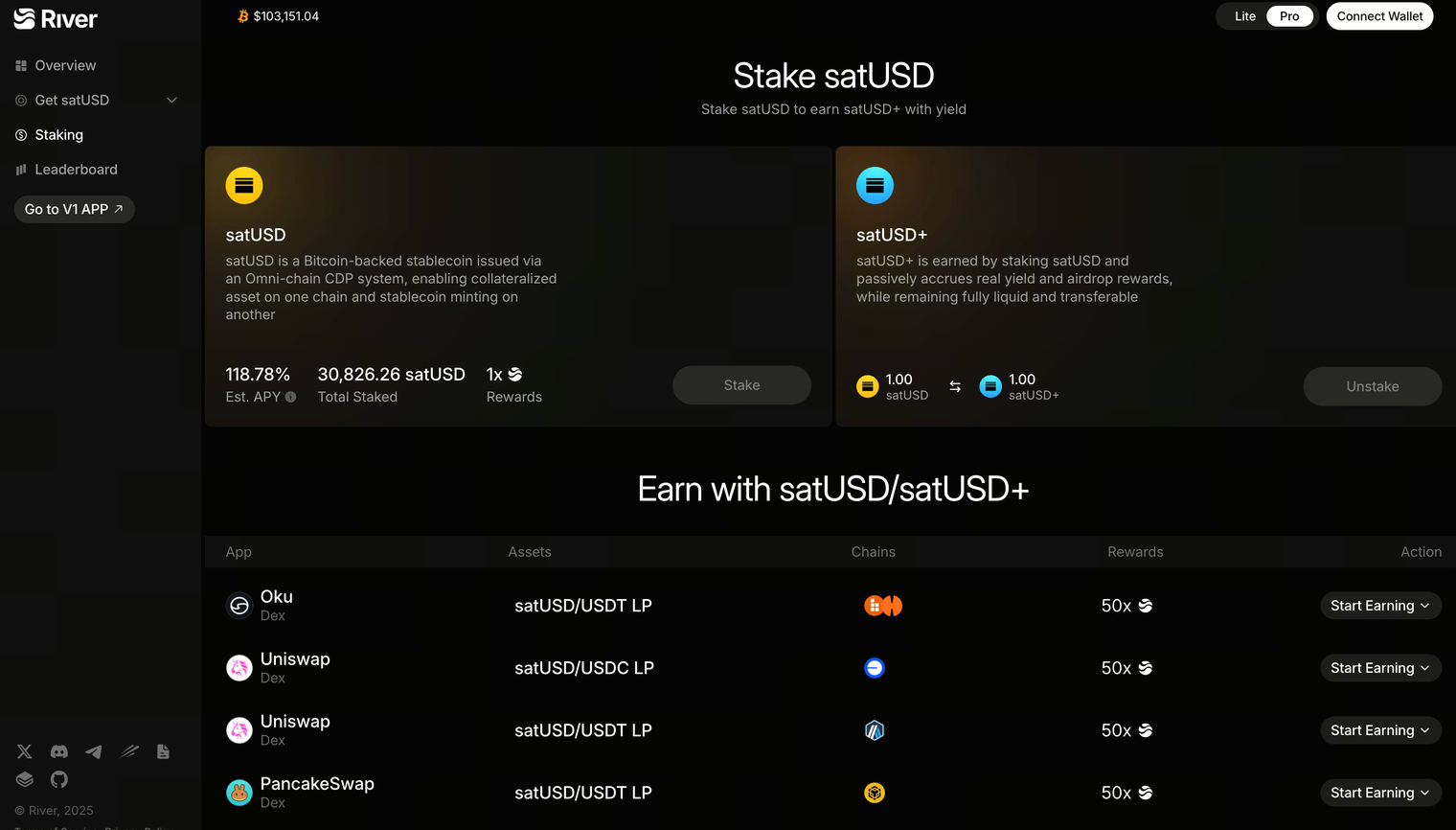This screenshot has width=1456, height=830.
Task: Click the X (Twitter) icon
Action: click(x=24, y=751)
